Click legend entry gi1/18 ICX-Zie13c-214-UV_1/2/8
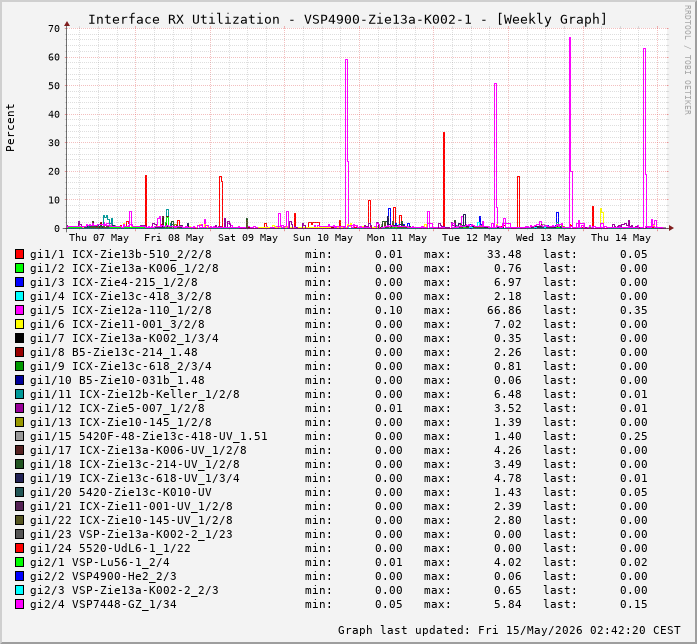The width and height of the screenshot is (697, 644). point(135,464)
